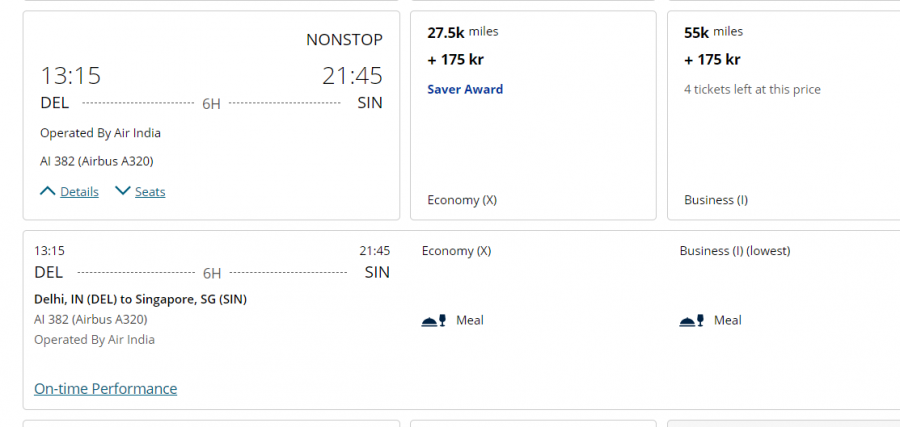The height and width of the screenshot is (427, 900).
Task: Click the large 13:15 departure time
Action: (x=70, y=76)
